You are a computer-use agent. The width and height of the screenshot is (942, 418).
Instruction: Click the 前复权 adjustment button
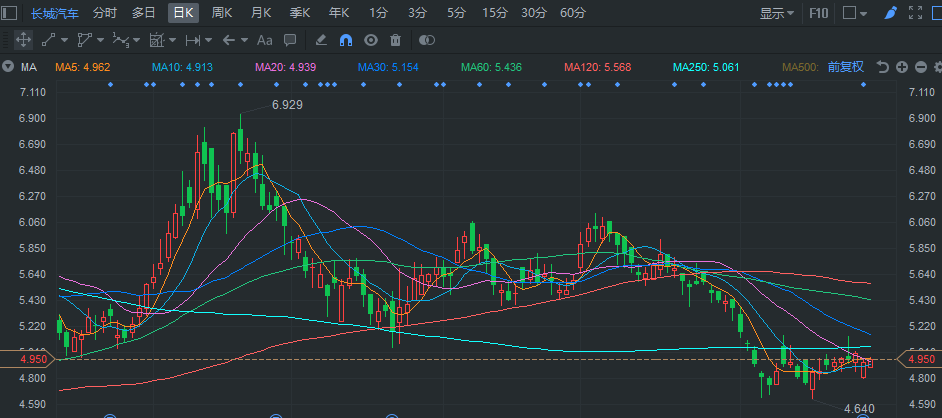tap(846, 67)
